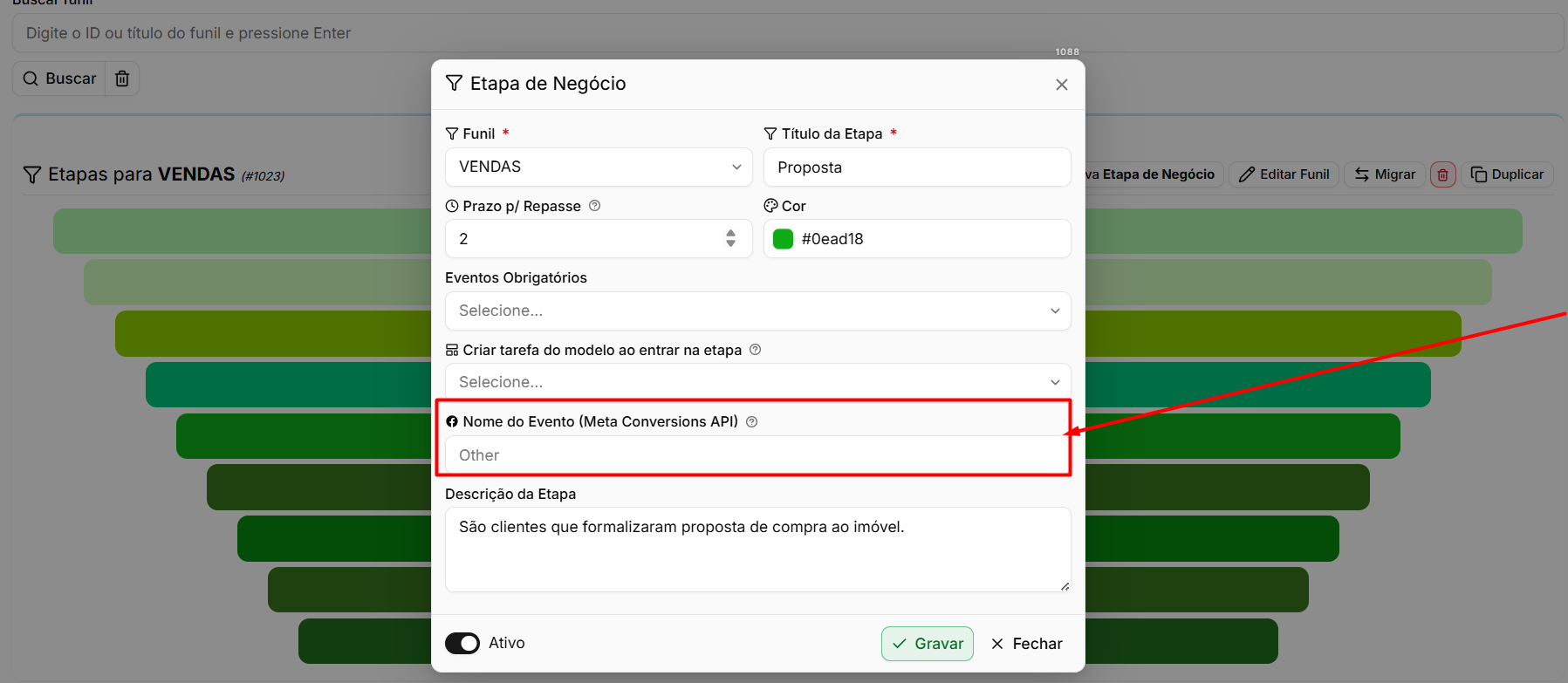Click the Fechar button
The image size is (1568, 683).
click(1026, 644)
